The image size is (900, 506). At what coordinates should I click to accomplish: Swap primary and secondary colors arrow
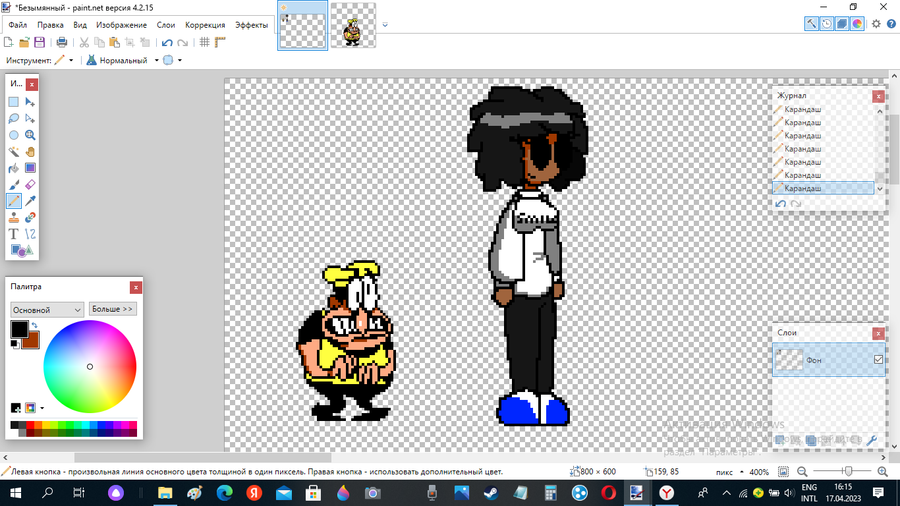pyautogui.click(x=34, y=325)
